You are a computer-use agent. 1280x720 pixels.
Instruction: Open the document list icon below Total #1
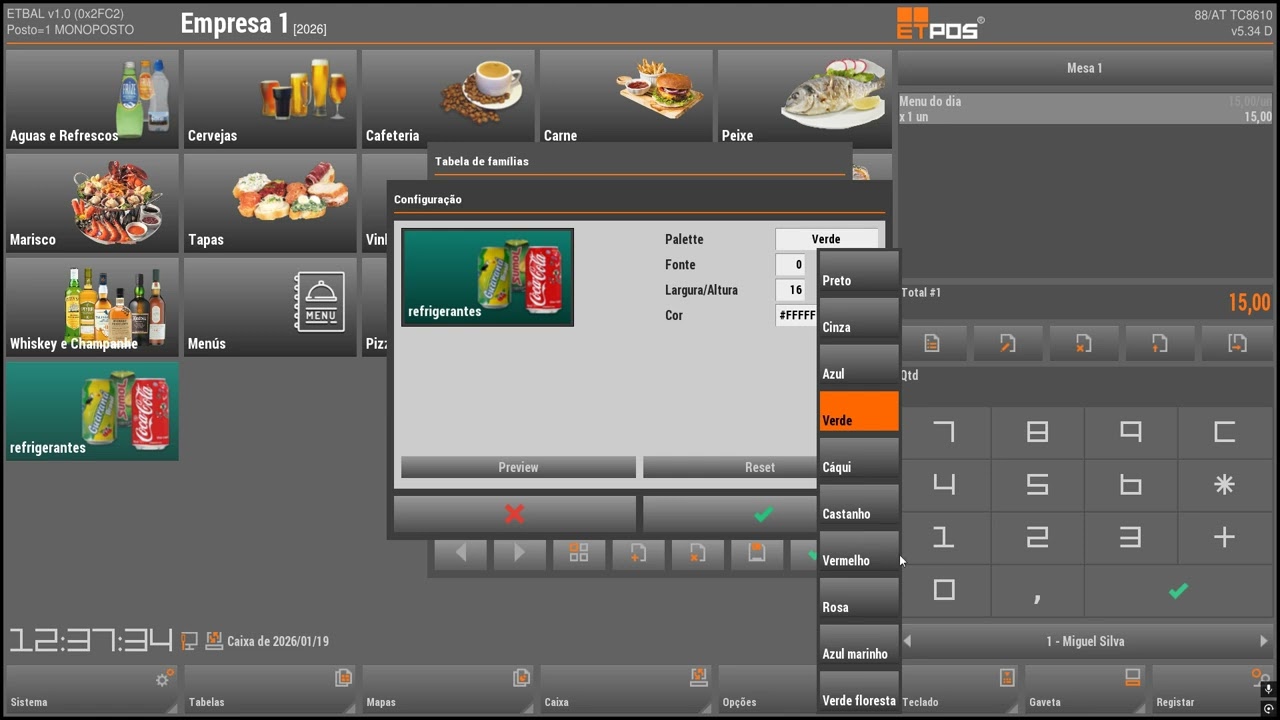(x=932, y=343)
